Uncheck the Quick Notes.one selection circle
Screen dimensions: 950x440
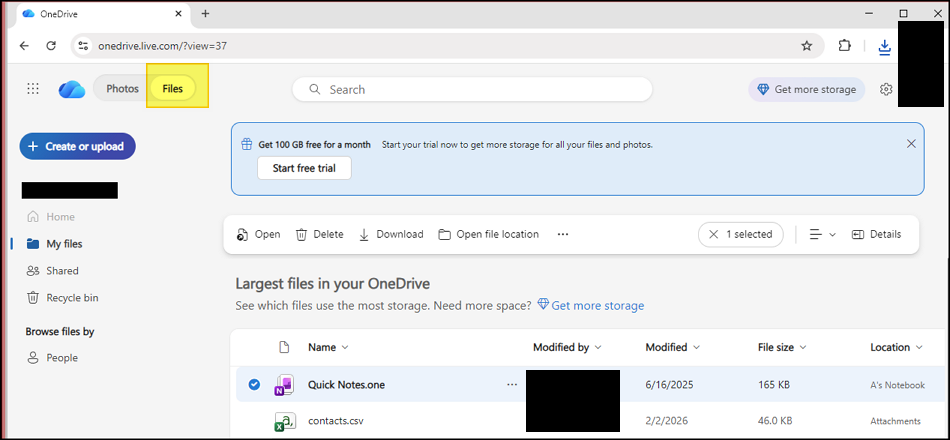pos(254,384)
